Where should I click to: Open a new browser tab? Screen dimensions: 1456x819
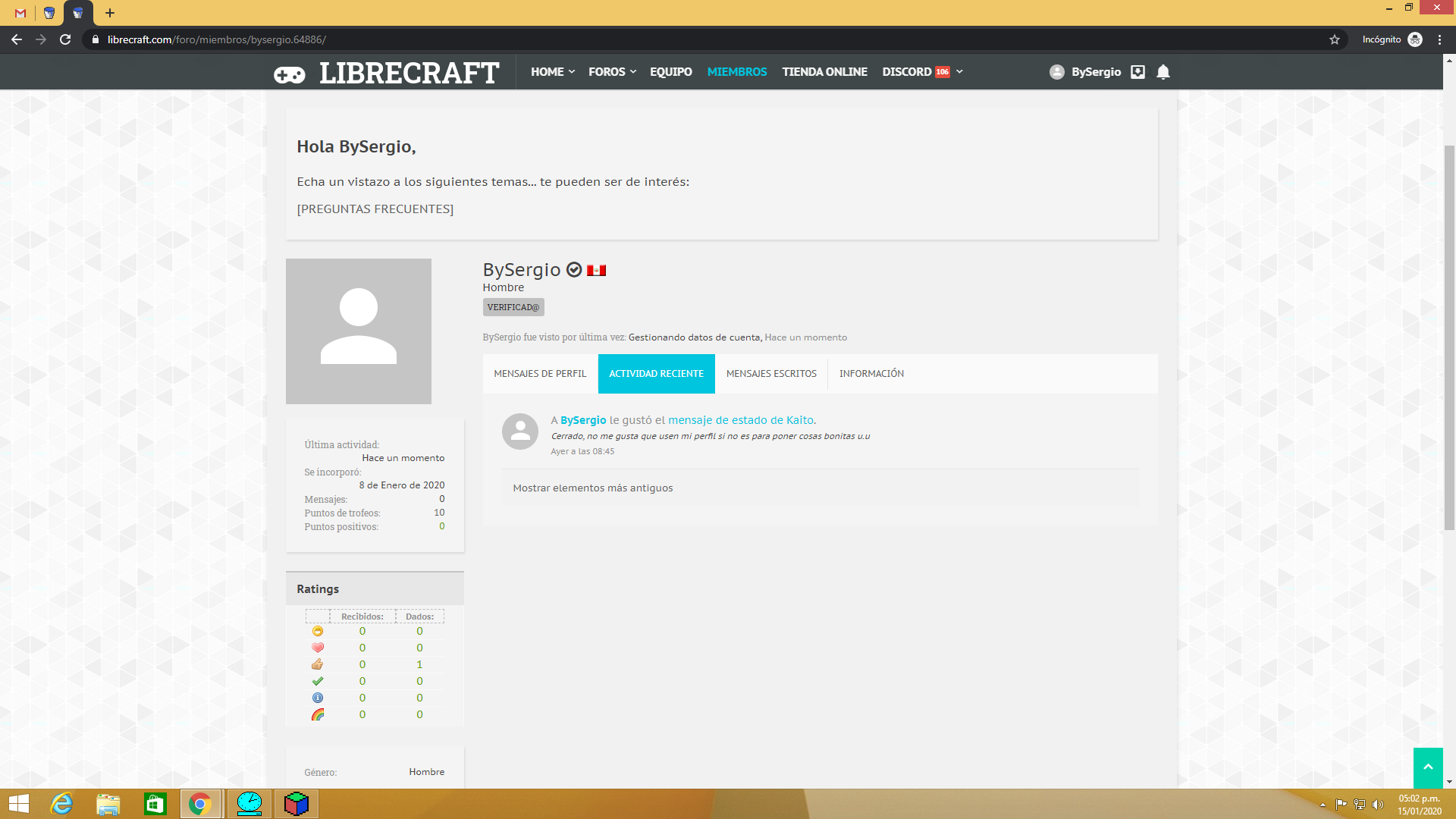[x=110, y=13]
